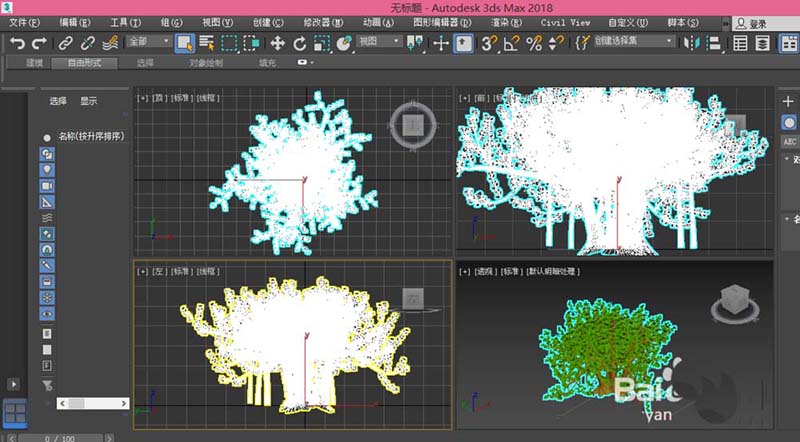Open the 视图(V) menu
Image resolution: width=800 pixels, height=442 pixels.
[x=217, y=22]
